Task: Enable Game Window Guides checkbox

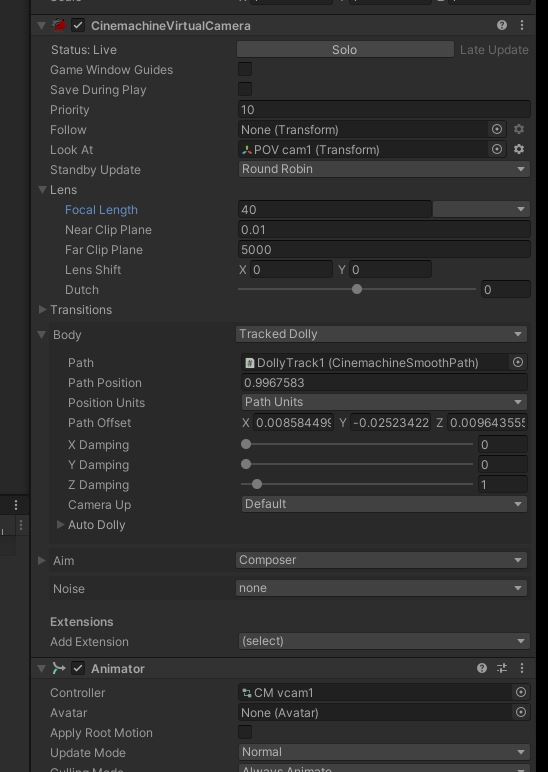Action: tap(245, 69)
